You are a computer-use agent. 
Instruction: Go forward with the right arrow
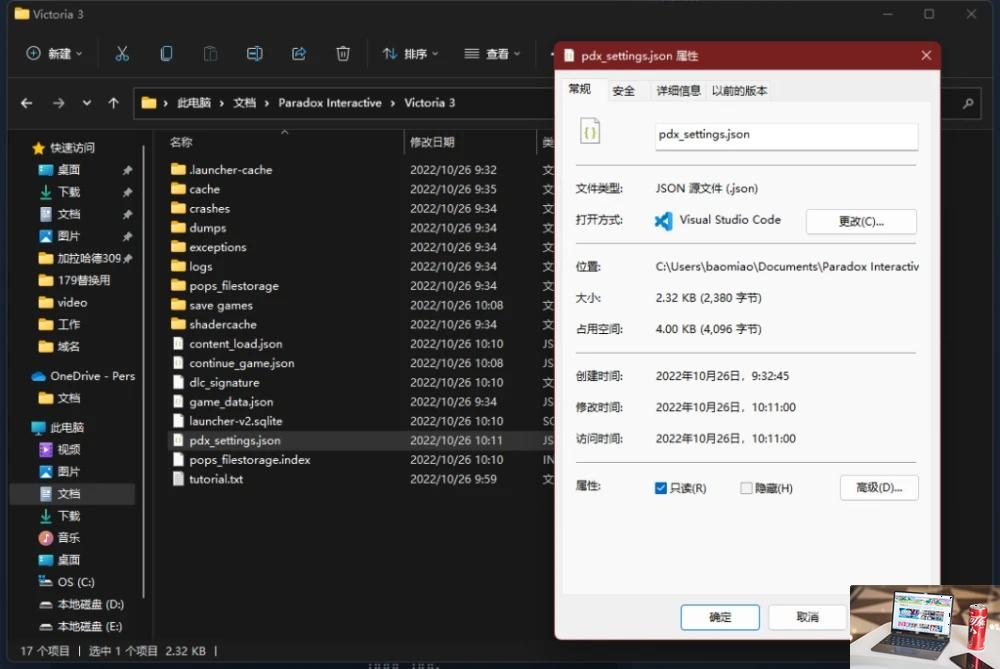click(x=59, y=103)
